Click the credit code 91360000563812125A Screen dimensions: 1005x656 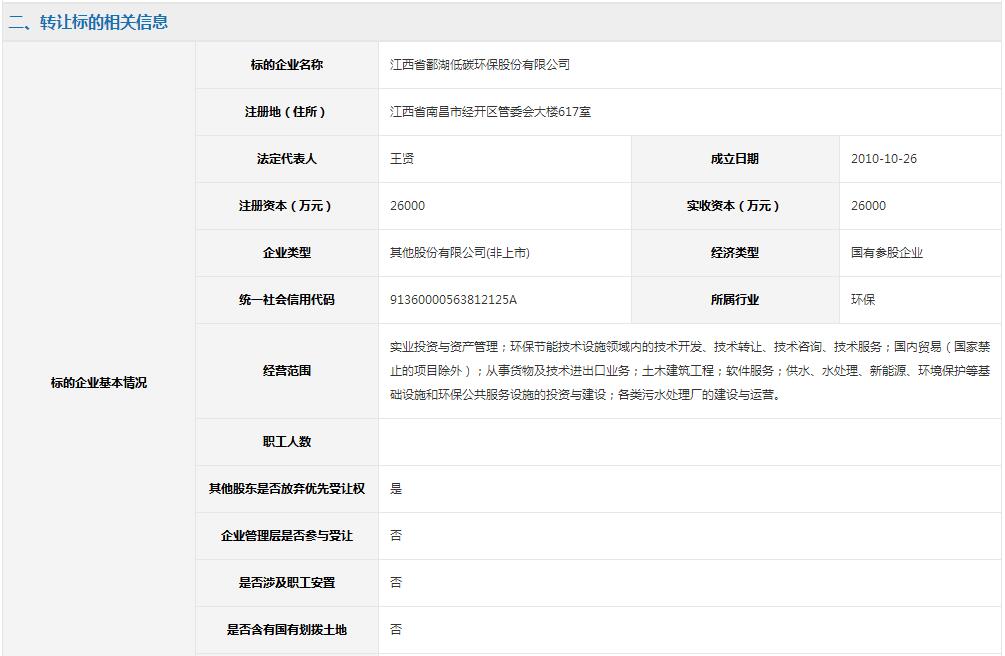[453, 300]
